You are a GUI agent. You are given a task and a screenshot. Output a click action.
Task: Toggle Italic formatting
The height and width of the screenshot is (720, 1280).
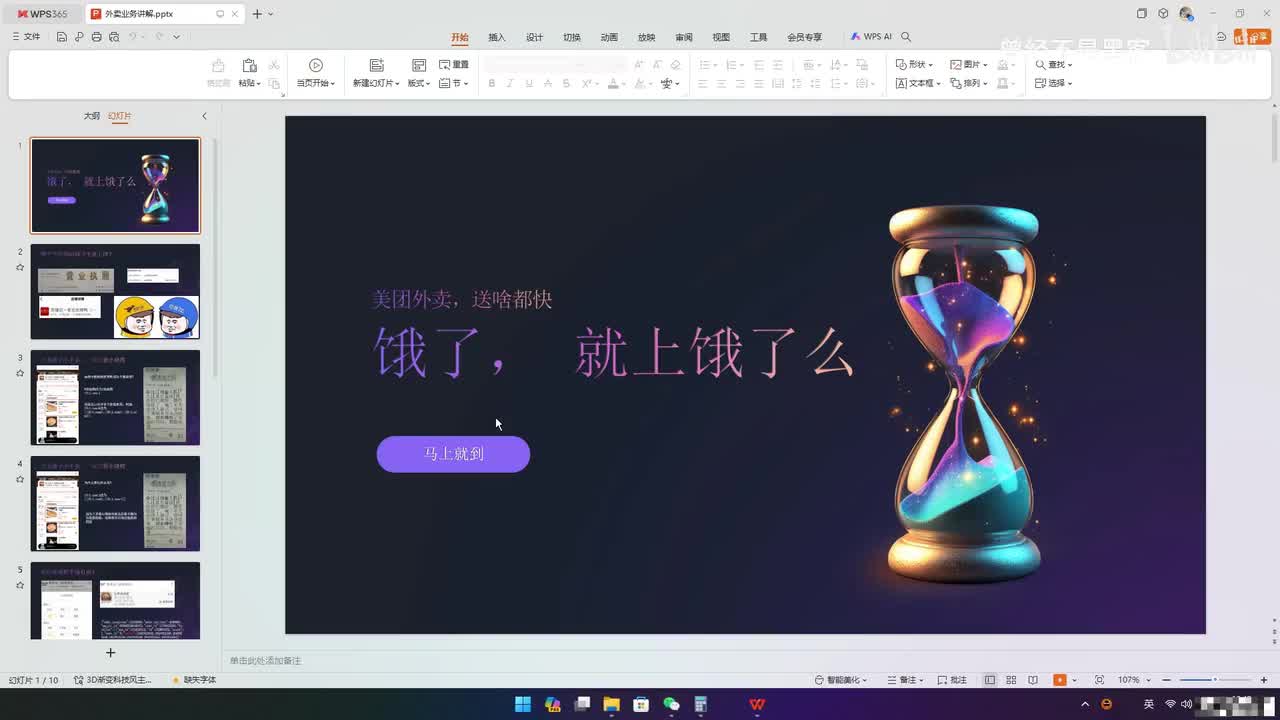(x=510, y=83)
